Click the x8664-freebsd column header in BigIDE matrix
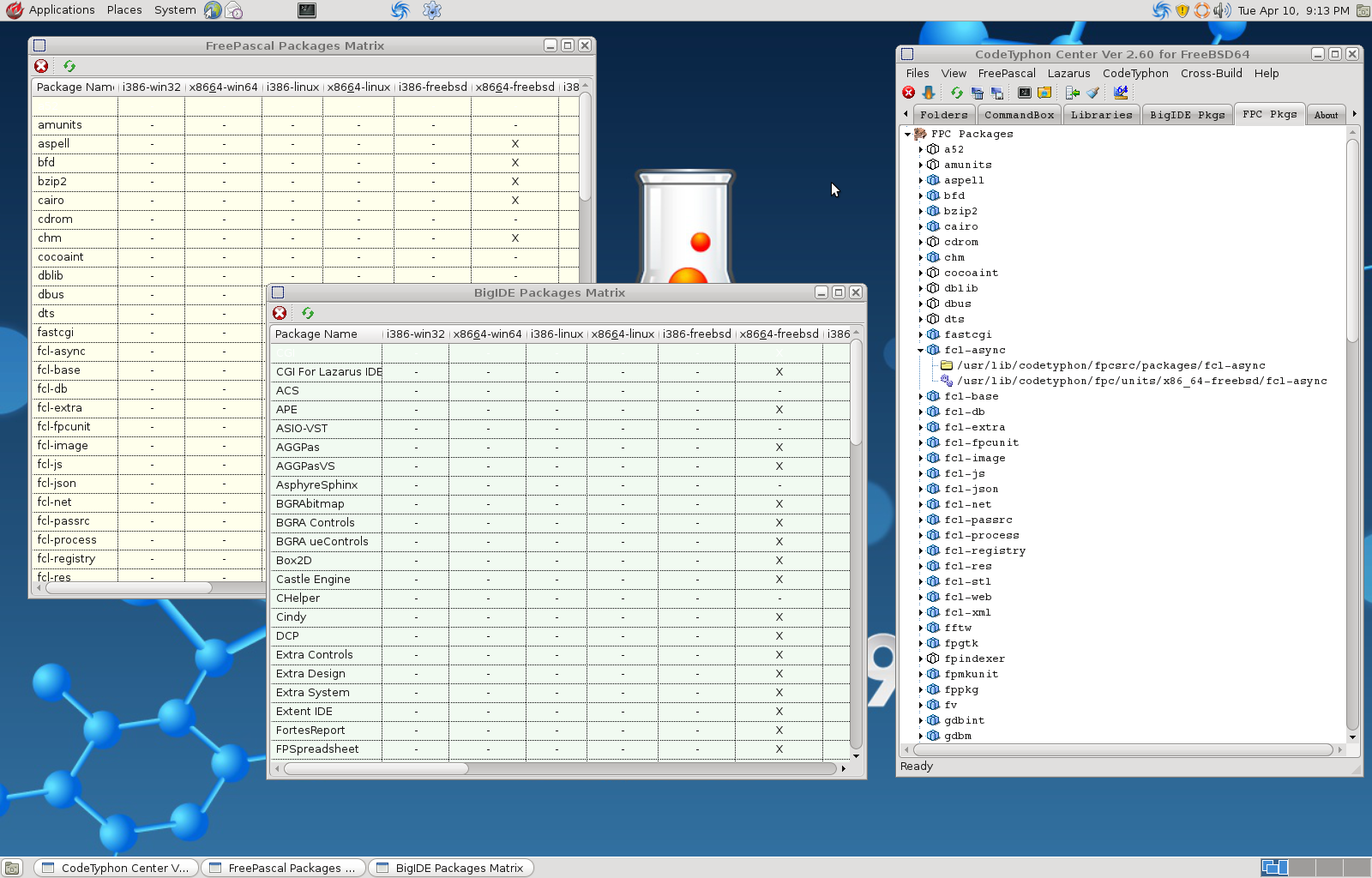1372x878 pixels. pos(779,334)
